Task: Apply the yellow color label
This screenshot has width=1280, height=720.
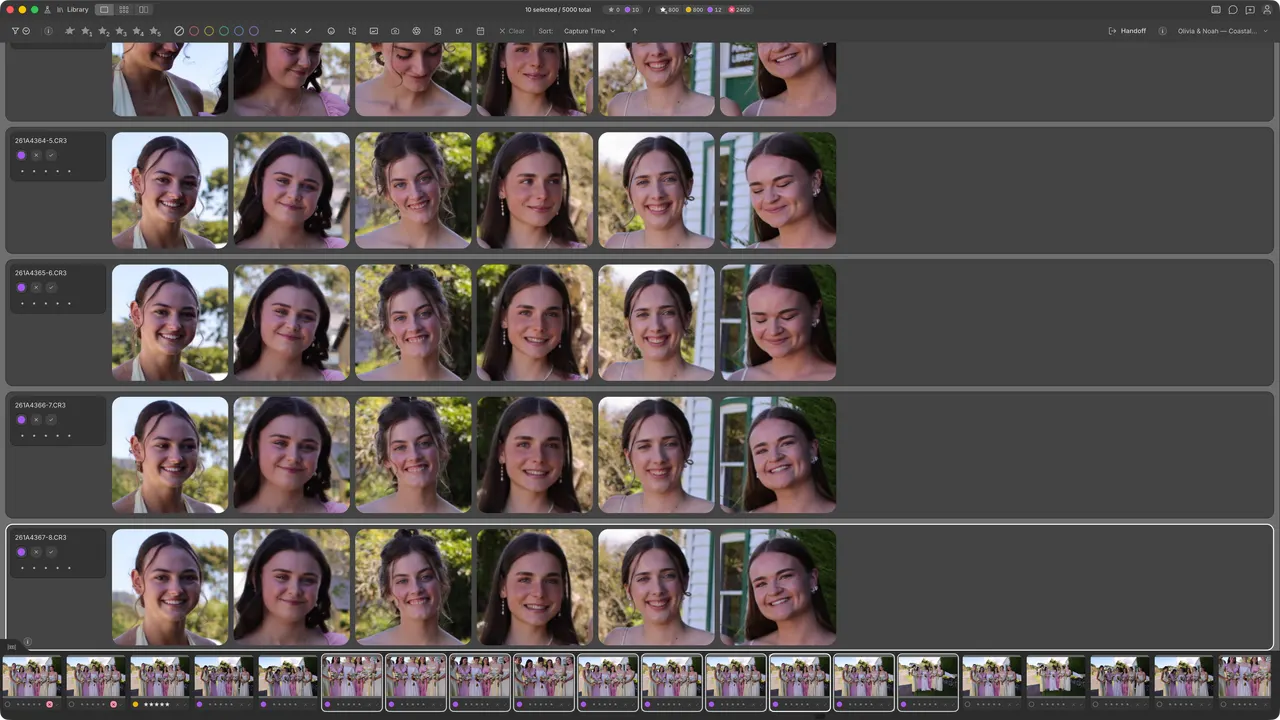Action: pos(209,31)
